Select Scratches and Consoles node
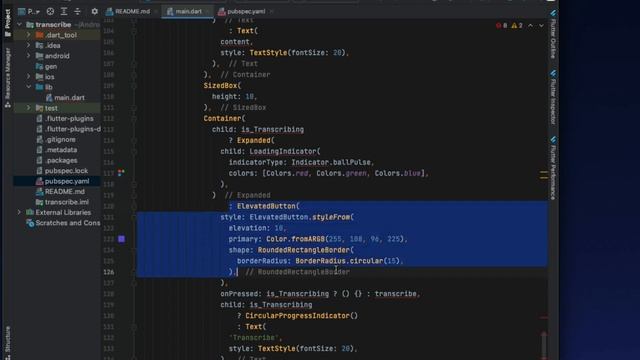Image resolution: width=640 pixels, height=360 pixels. (67, 223)
